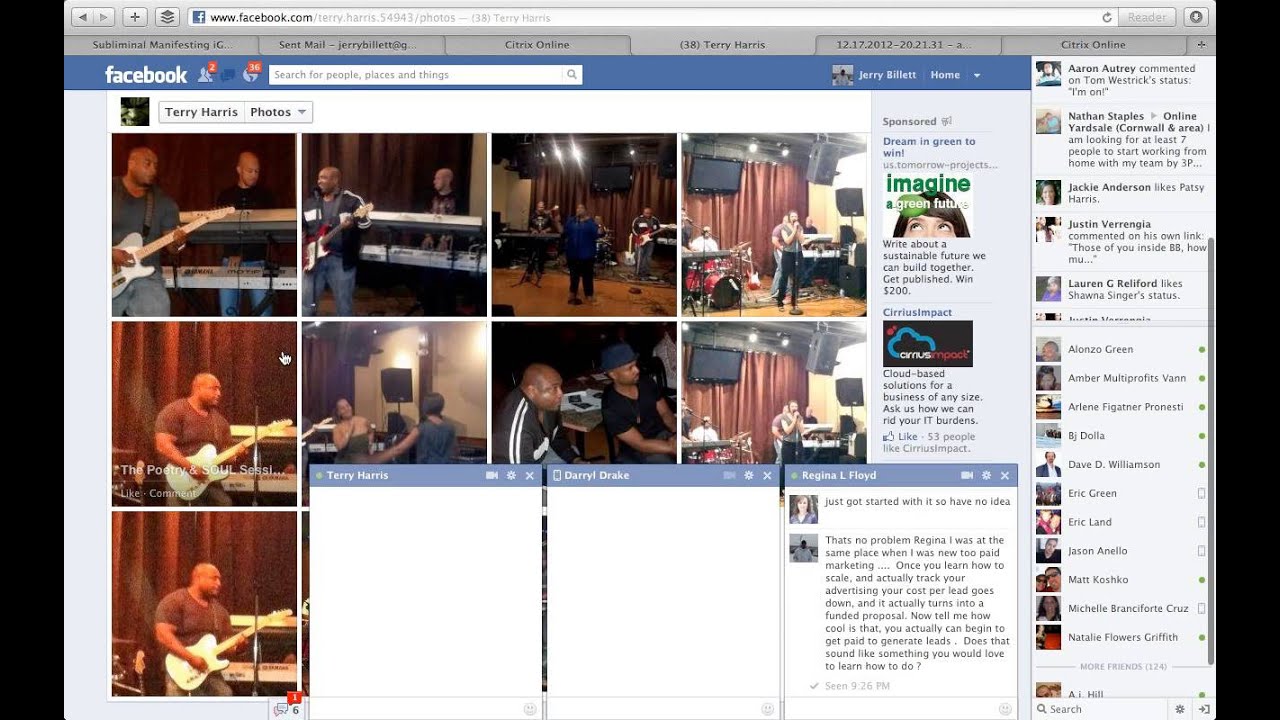Go forward in Safari
The height and width of the screenshot is (720, 1280).
point(104,17)
